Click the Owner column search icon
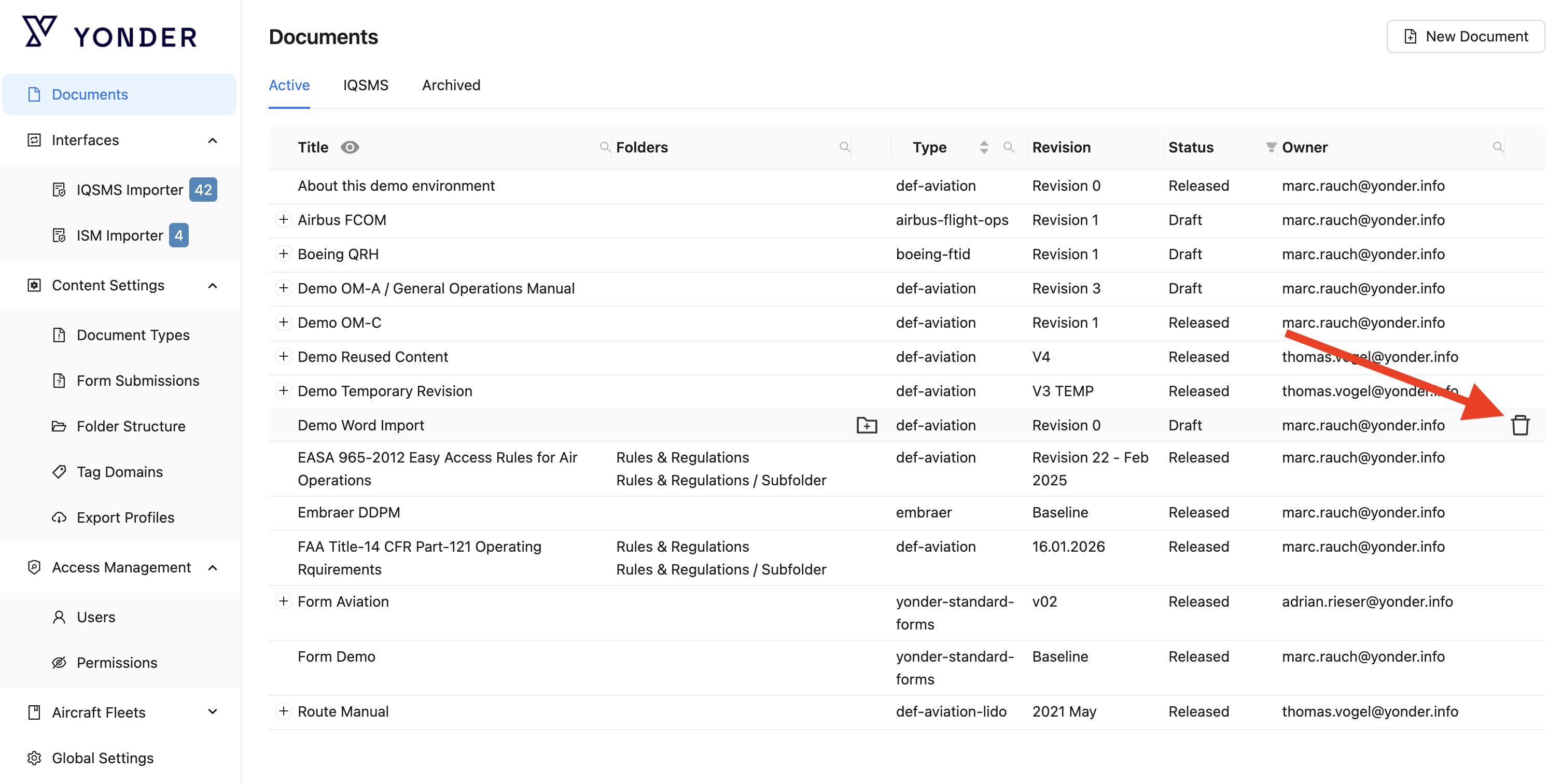The image size is (1563, 784). tap(1498, 147)
